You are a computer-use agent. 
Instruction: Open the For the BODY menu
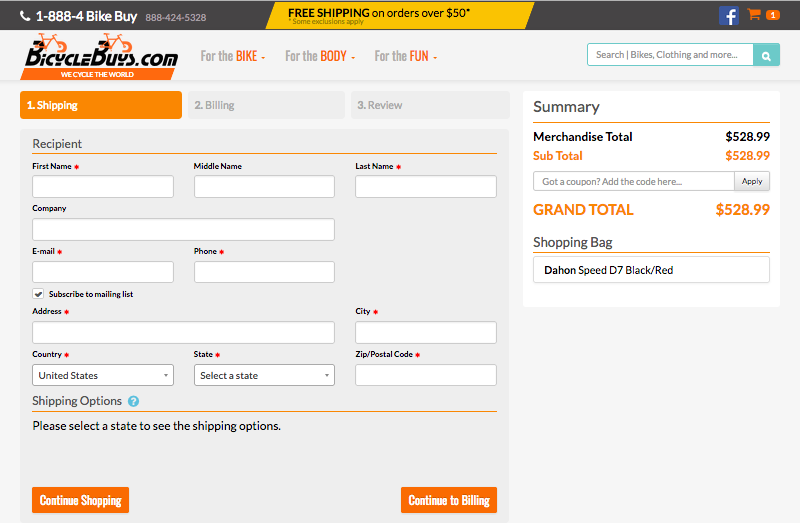coord(319,56)
